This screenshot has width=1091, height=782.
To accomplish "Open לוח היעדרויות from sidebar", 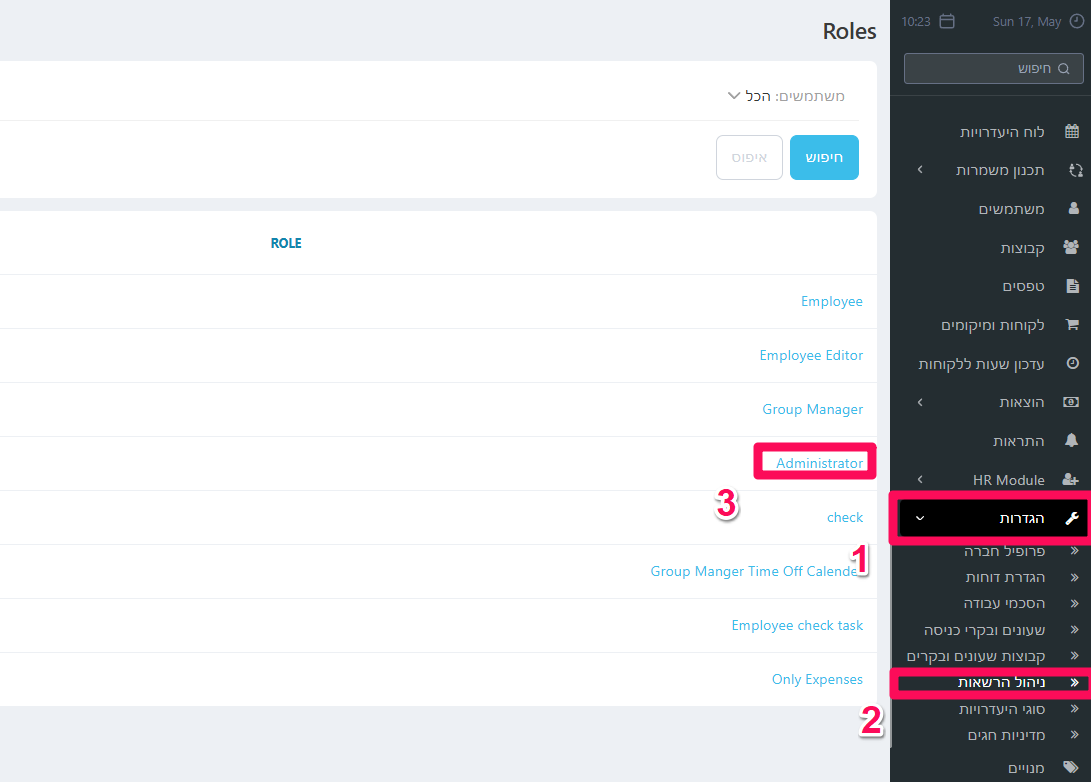I will pyautogui.click(x=1002, y=131).
